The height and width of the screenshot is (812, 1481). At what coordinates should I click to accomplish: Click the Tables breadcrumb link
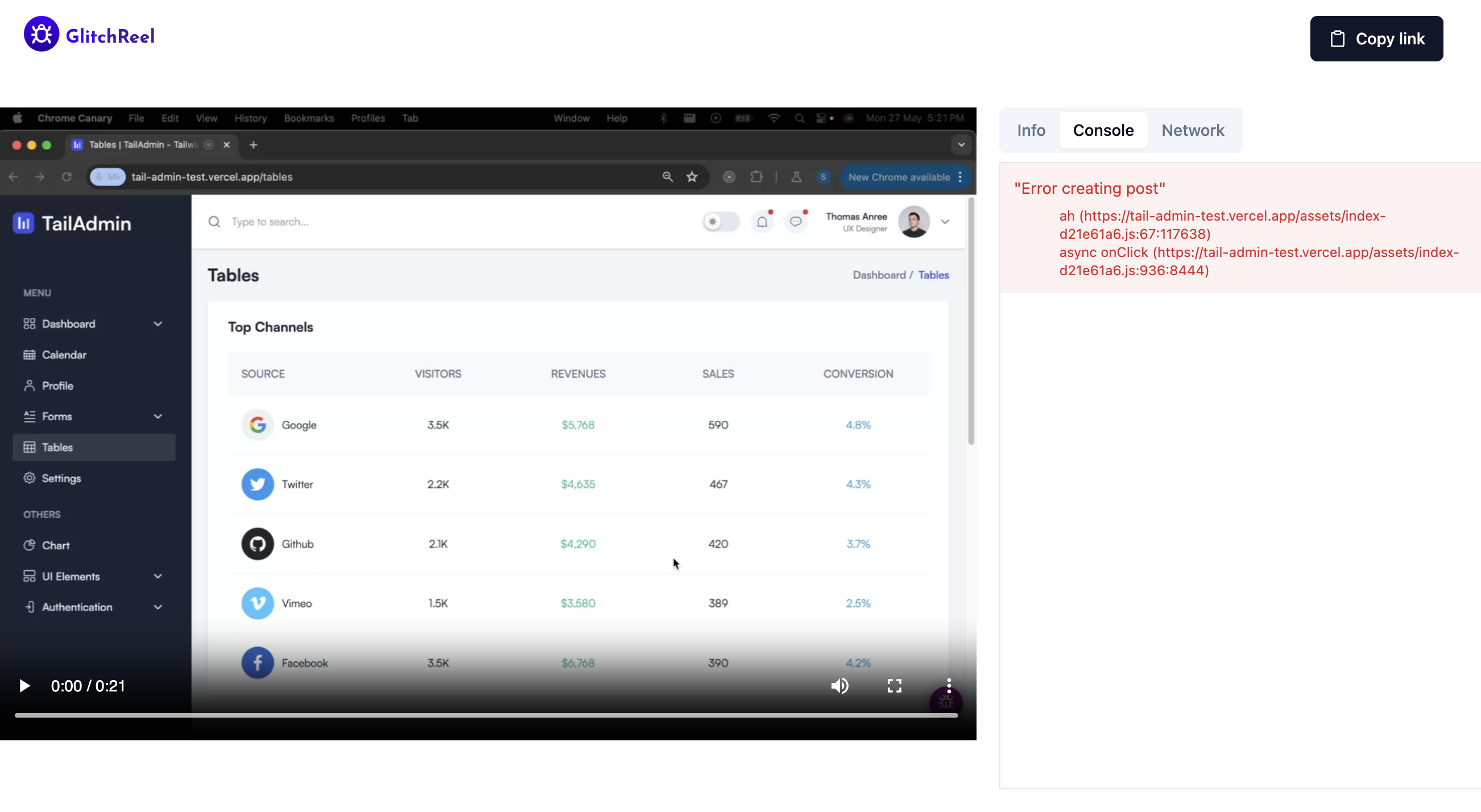coord(933,275)
